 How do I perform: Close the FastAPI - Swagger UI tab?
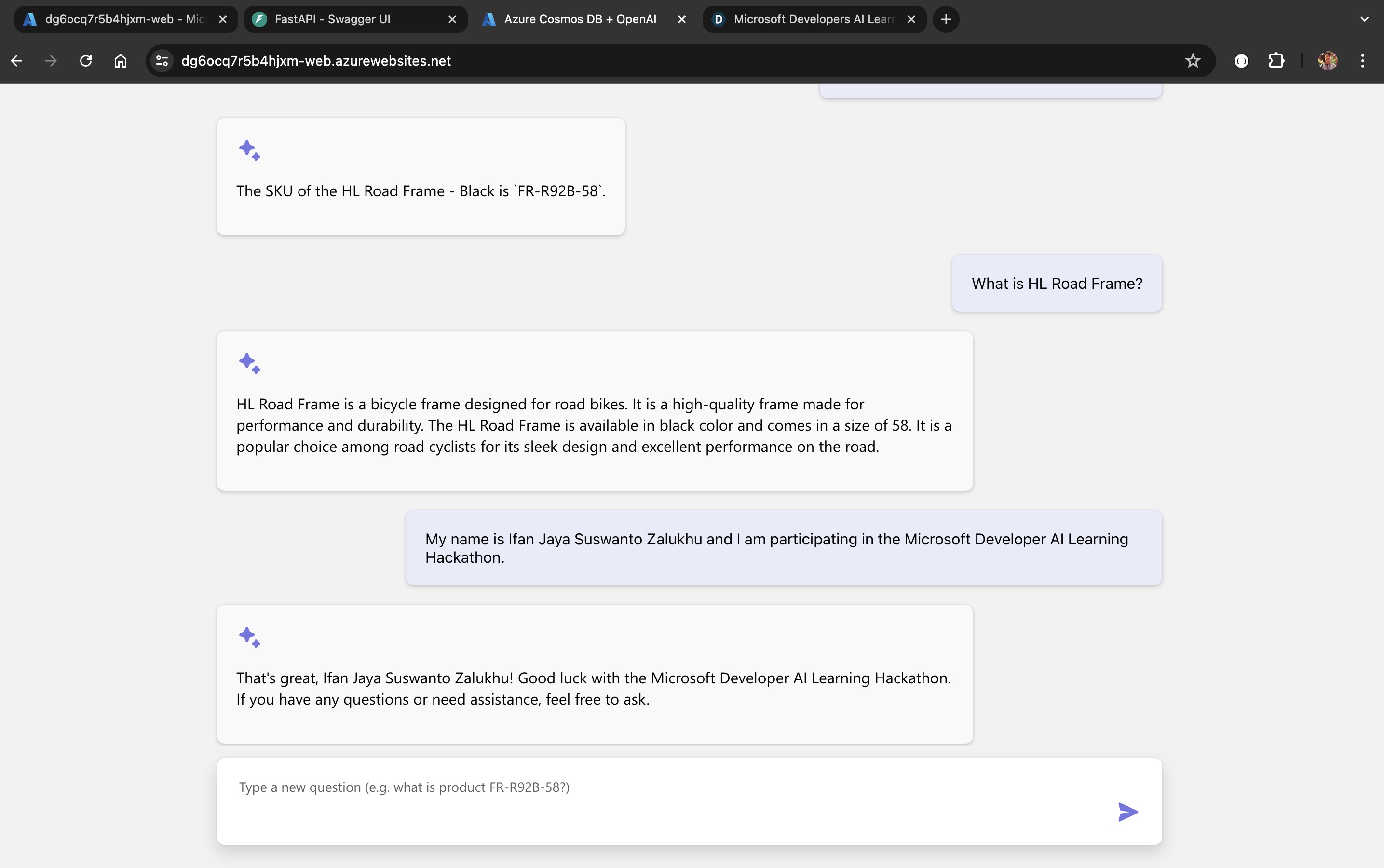coord(452,19)
